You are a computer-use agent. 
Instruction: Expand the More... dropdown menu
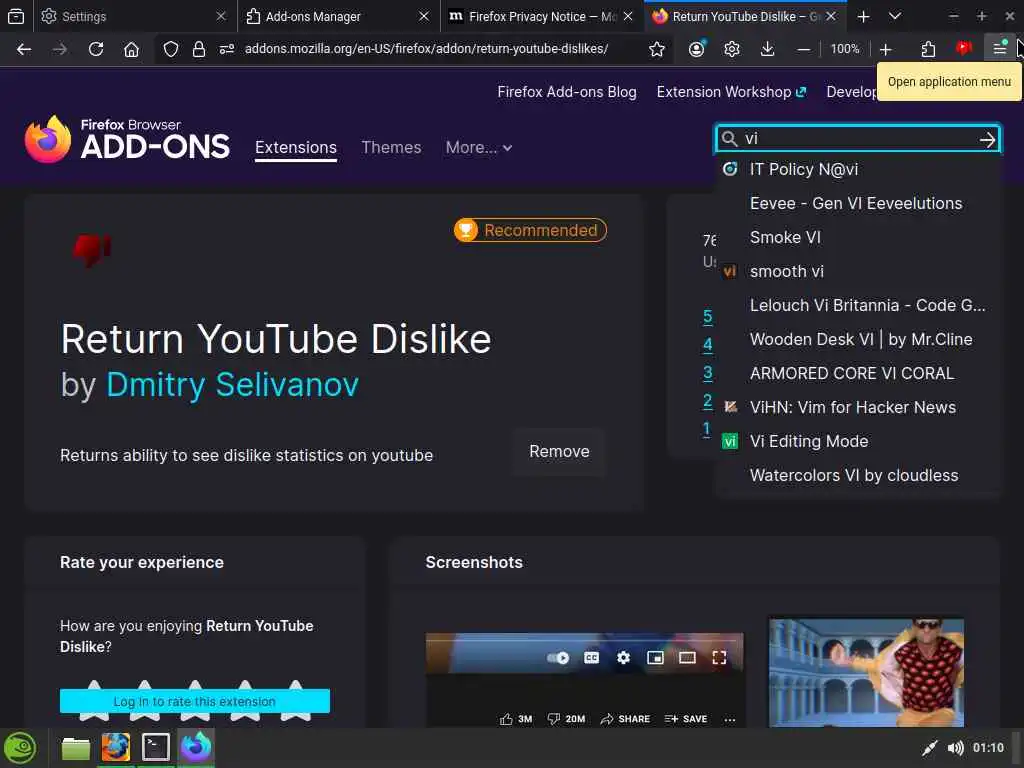(x=479, y=148)
